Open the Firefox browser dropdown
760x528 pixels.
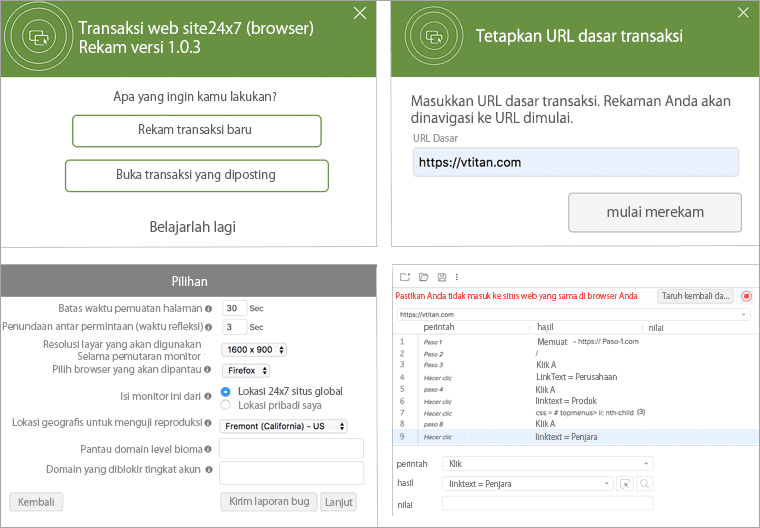tap(246, 370)
